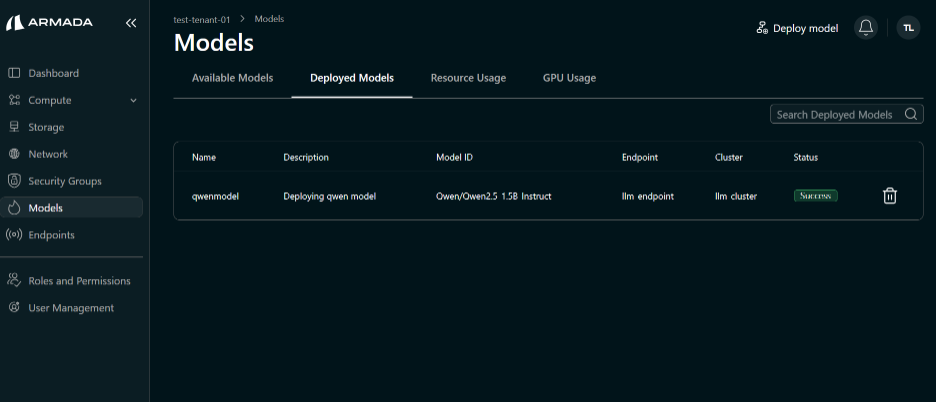Viewport: 936px width, 402px height.
Task: Focus the Search Deployed Models field
Action: coord(834,115)
